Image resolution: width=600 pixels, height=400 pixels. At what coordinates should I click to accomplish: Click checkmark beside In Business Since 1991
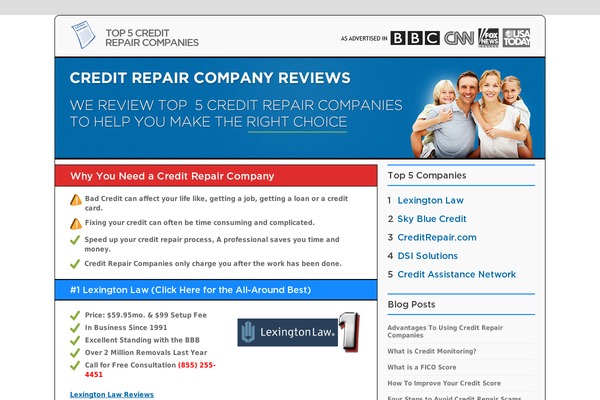tap(75, 328)
